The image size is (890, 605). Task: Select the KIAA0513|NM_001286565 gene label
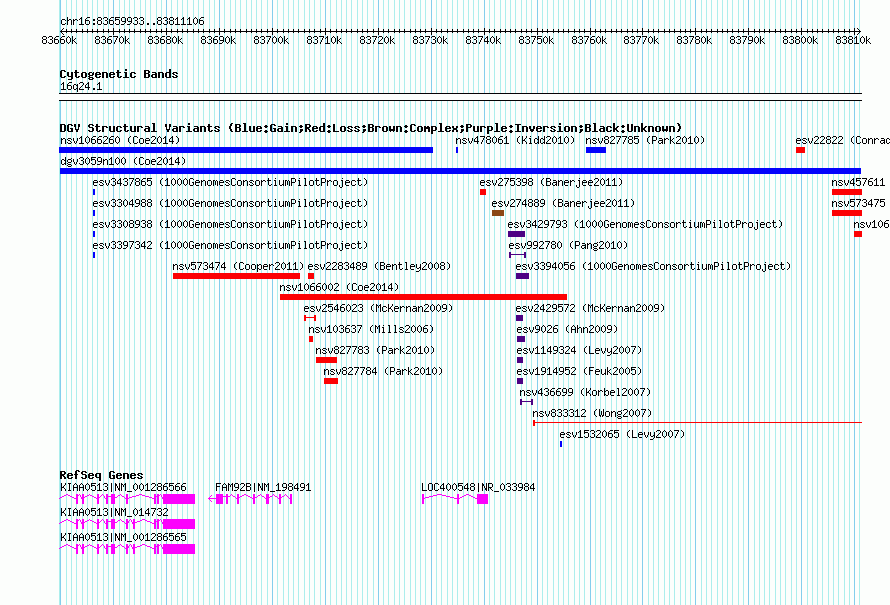(123, 537)
